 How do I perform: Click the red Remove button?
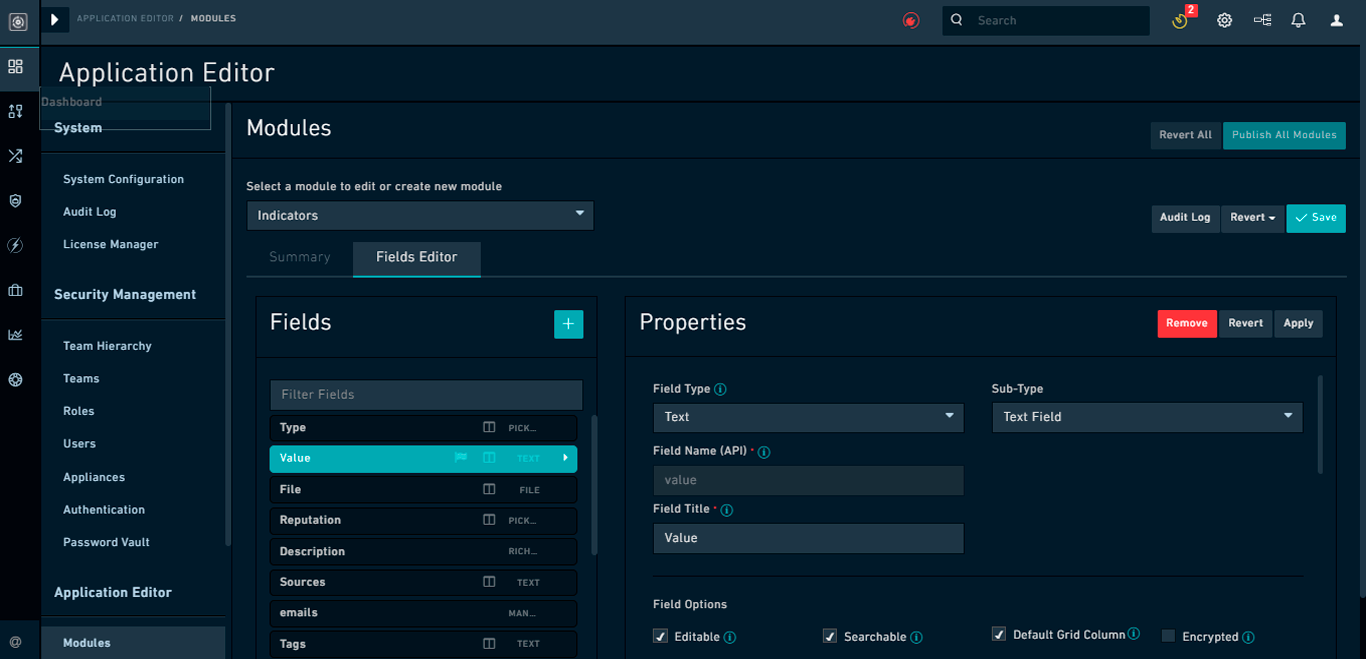pyautogui.click(x=1186, y=323)
